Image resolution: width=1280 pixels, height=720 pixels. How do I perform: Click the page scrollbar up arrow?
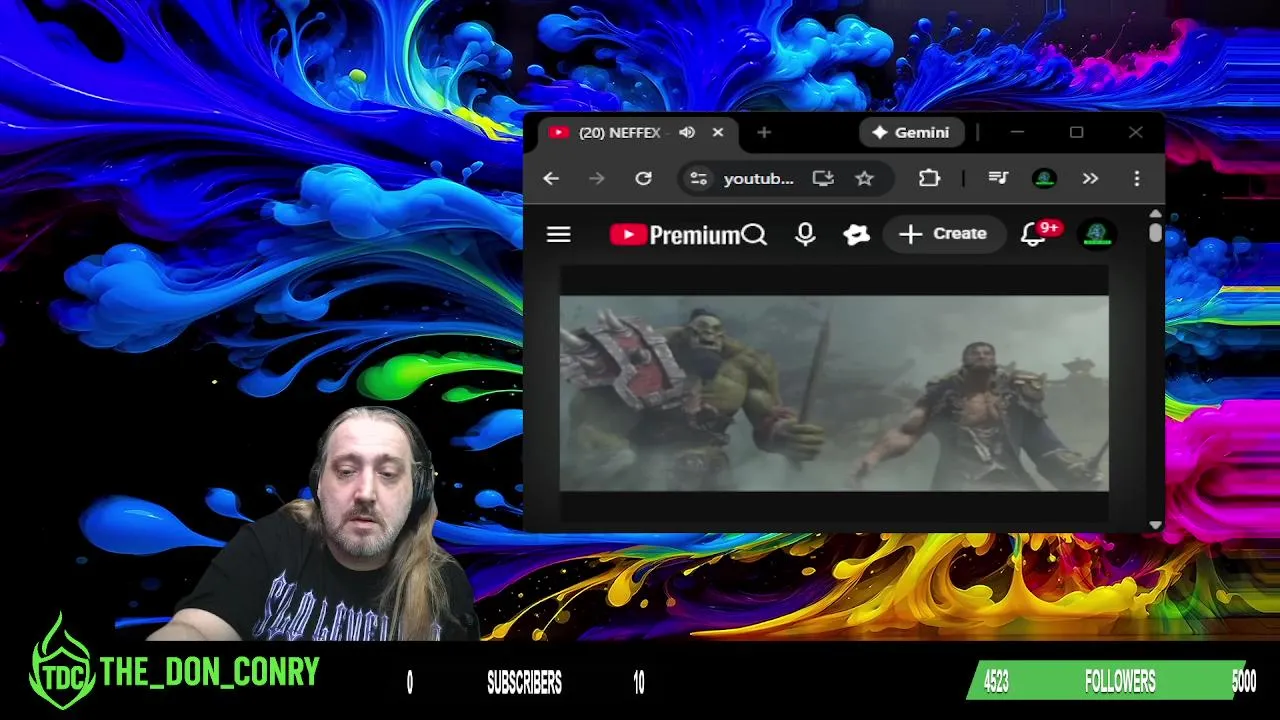1156,214
